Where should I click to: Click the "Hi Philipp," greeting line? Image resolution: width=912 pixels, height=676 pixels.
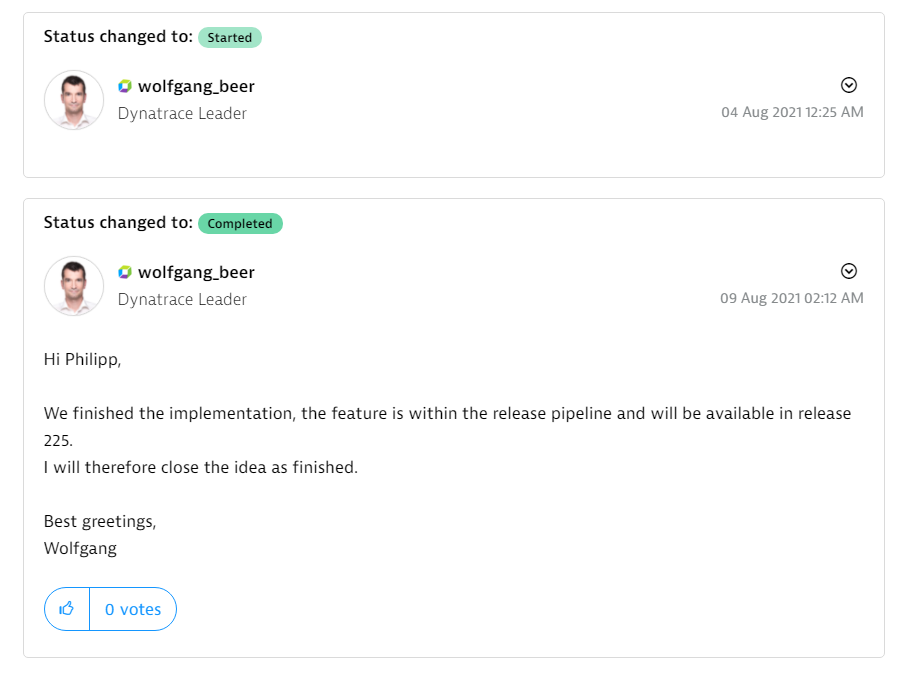pos(82,359)
